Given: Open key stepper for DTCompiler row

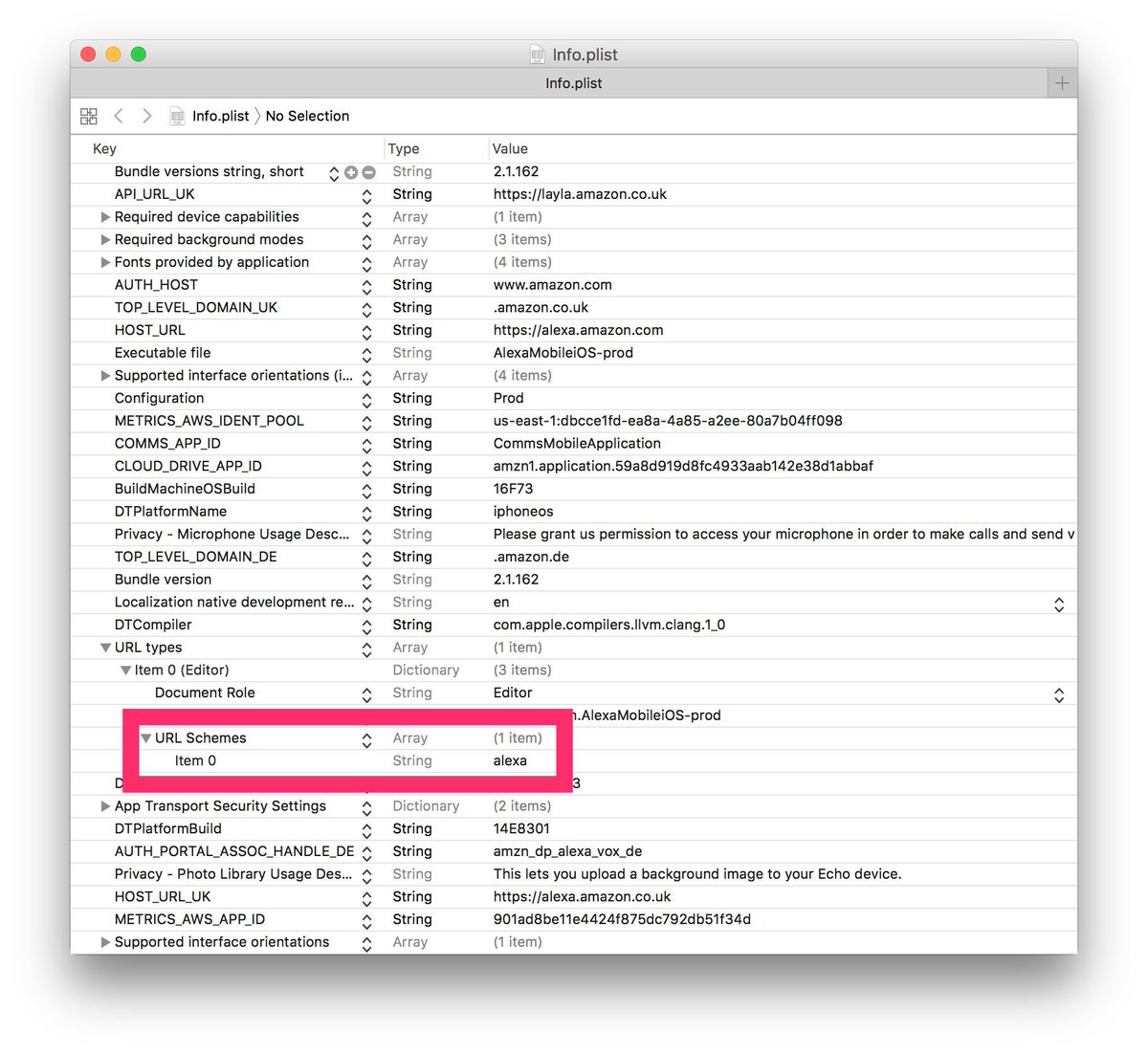Looking at the screenshot, I should 366,626.
